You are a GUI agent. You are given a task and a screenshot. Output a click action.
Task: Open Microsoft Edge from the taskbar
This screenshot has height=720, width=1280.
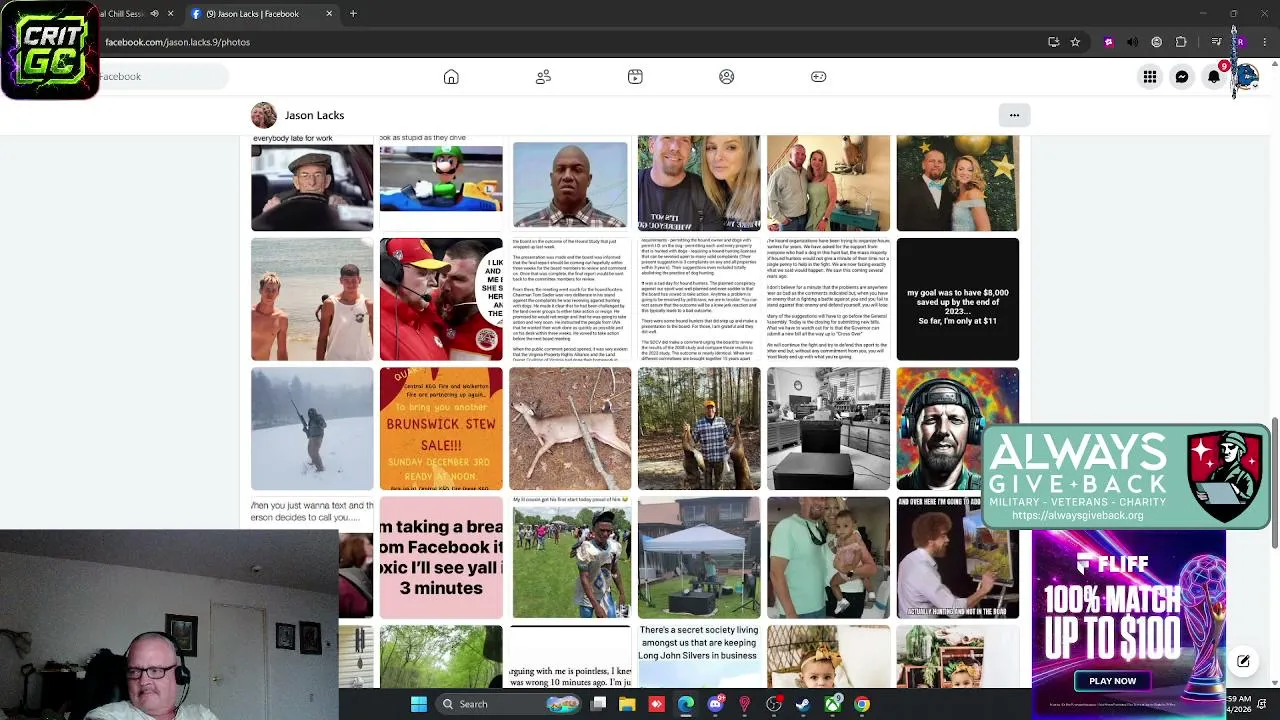(686, 704)
